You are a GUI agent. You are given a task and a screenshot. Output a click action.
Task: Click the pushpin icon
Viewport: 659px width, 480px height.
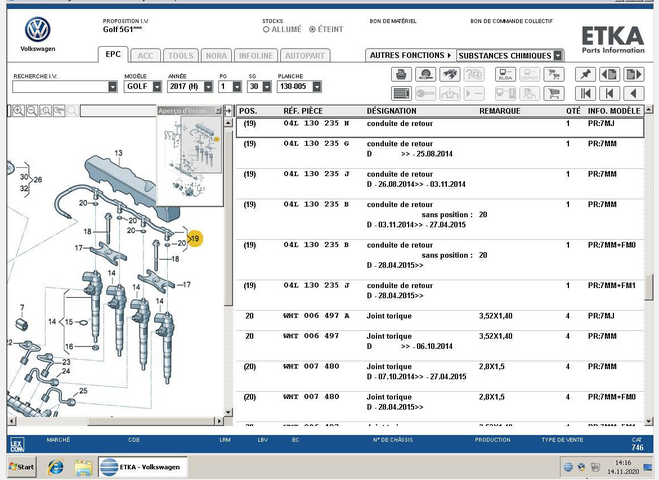tap(585, 75)
